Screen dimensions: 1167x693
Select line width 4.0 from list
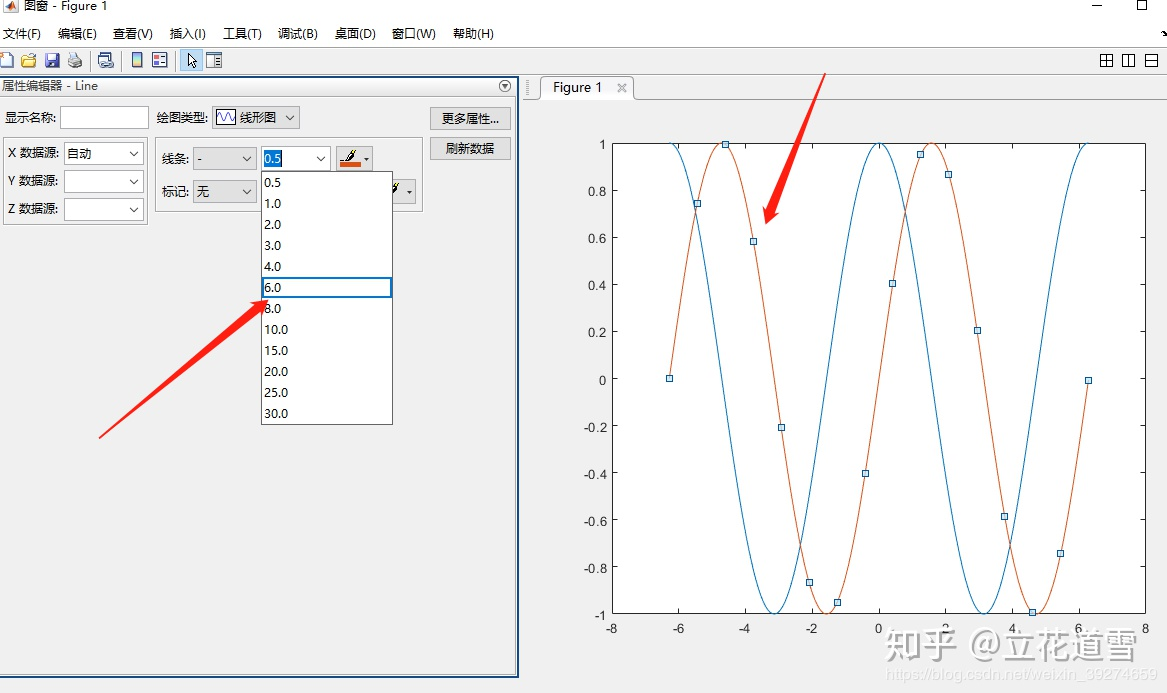click(327, 266)
